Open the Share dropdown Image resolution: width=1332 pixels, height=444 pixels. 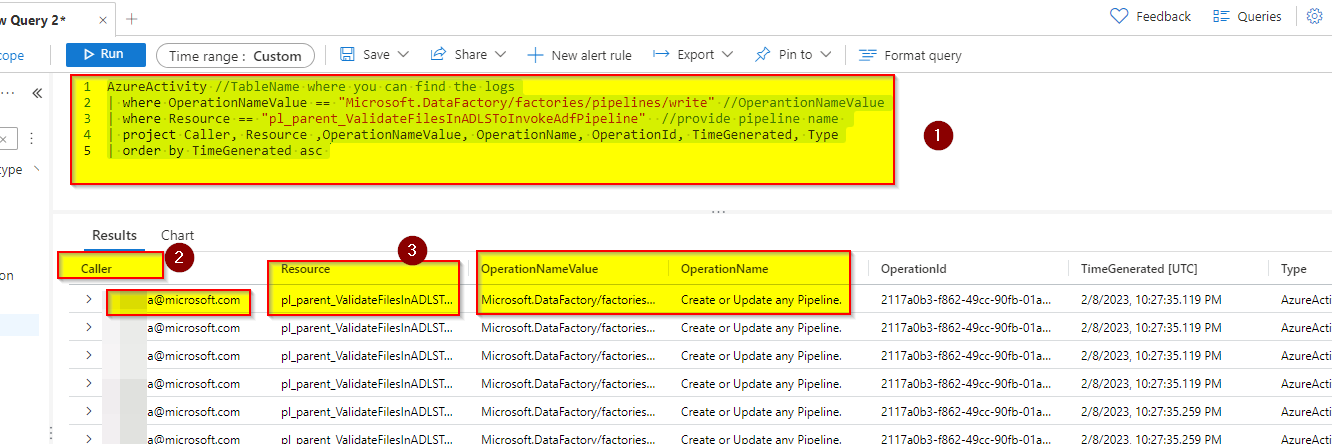[469, 54]
